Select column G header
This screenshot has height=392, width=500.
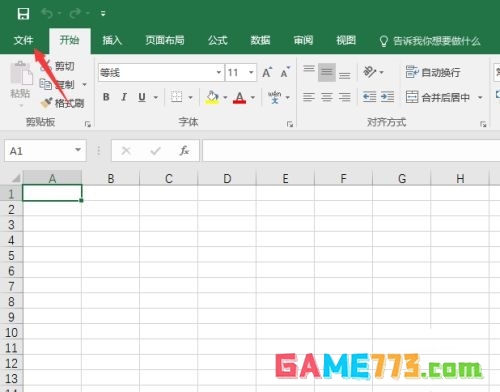point(402,179)
